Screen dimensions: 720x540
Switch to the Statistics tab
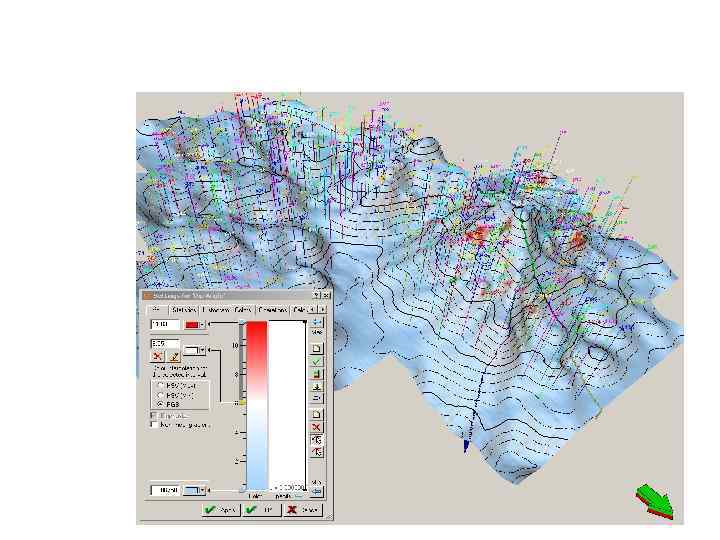[x=184, y=310]
